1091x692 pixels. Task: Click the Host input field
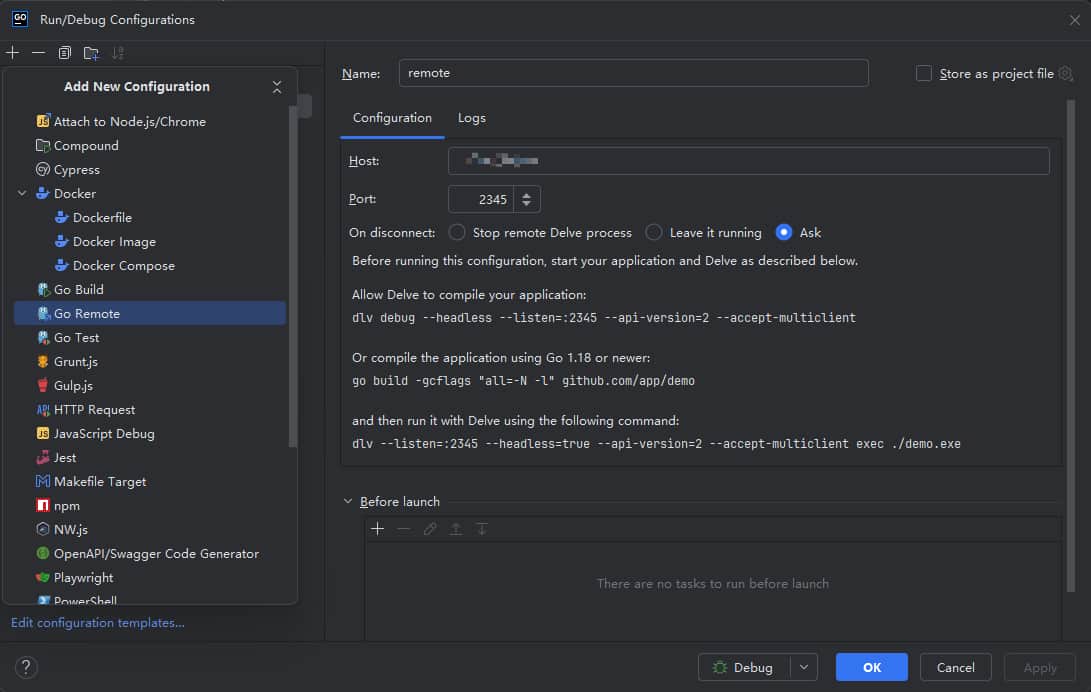click(x=749, y=161)
